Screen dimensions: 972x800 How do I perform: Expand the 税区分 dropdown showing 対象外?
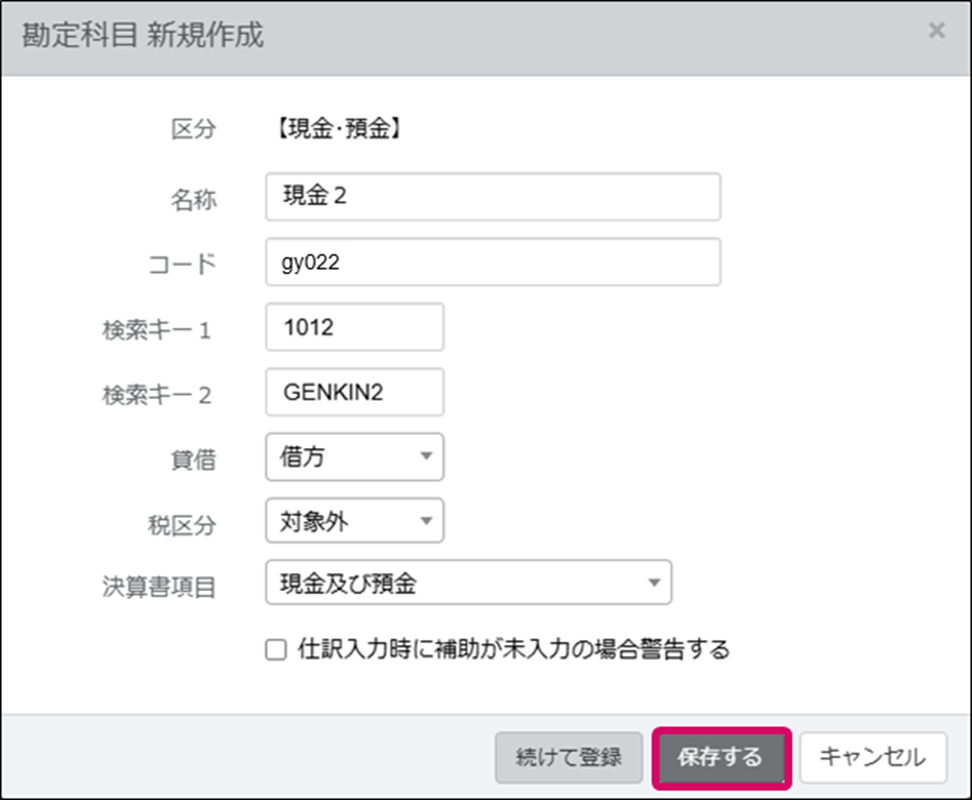point(354,521)
